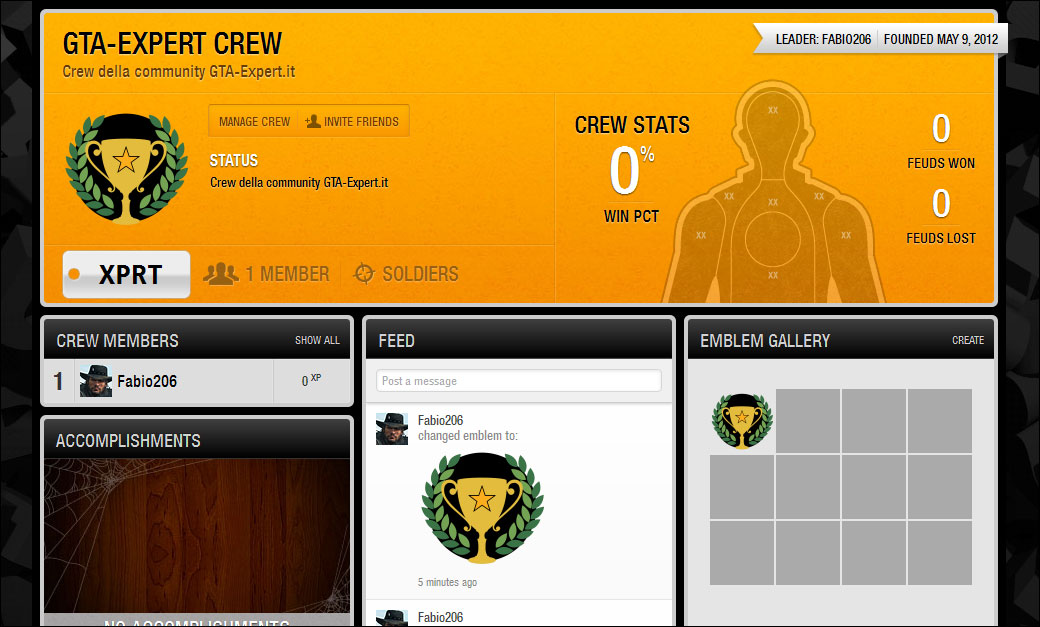
Task: Create a new emblem
Action: pos(968,340)
